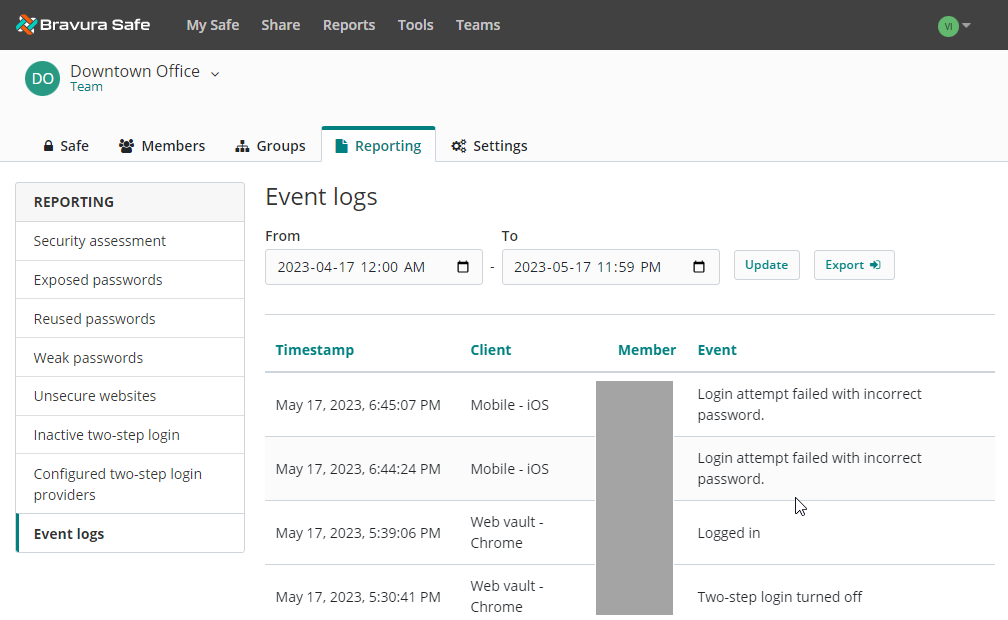1008x620 pixels.
Task: Select the document icon on the Reporting tab
Action: (x=340, y=145)
